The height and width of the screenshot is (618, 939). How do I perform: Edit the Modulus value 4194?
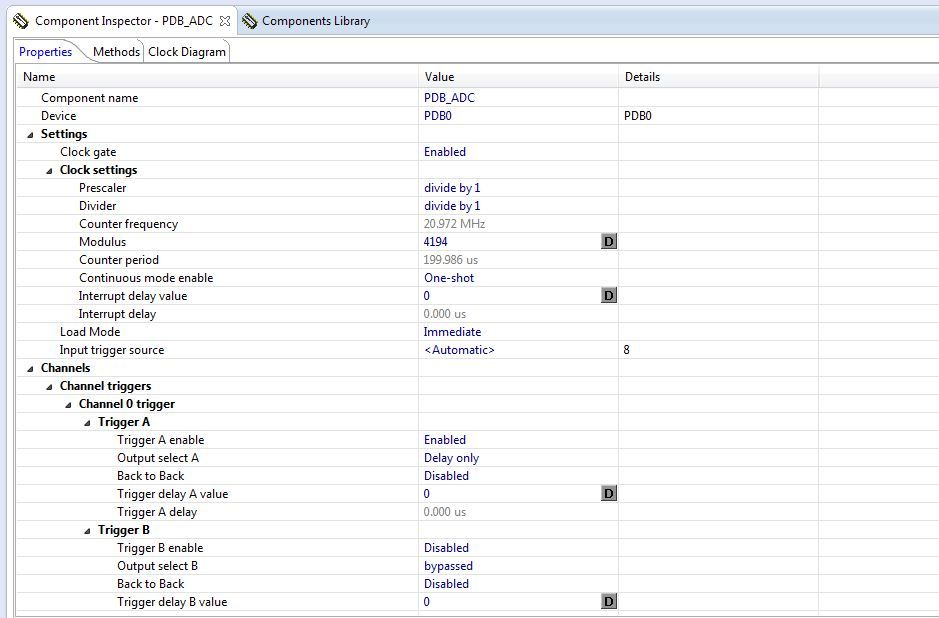pyautogui.click(x=435, y=242)
